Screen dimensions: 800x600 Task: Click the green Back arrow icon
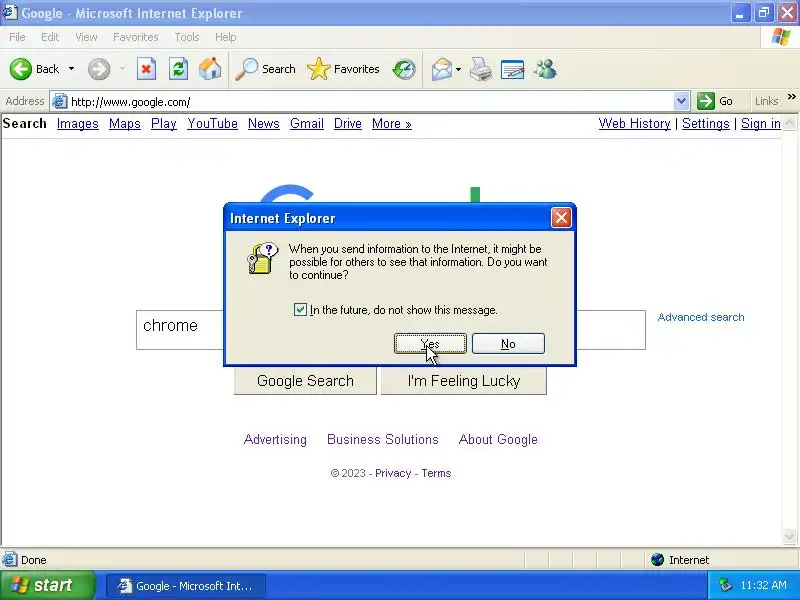20,69
